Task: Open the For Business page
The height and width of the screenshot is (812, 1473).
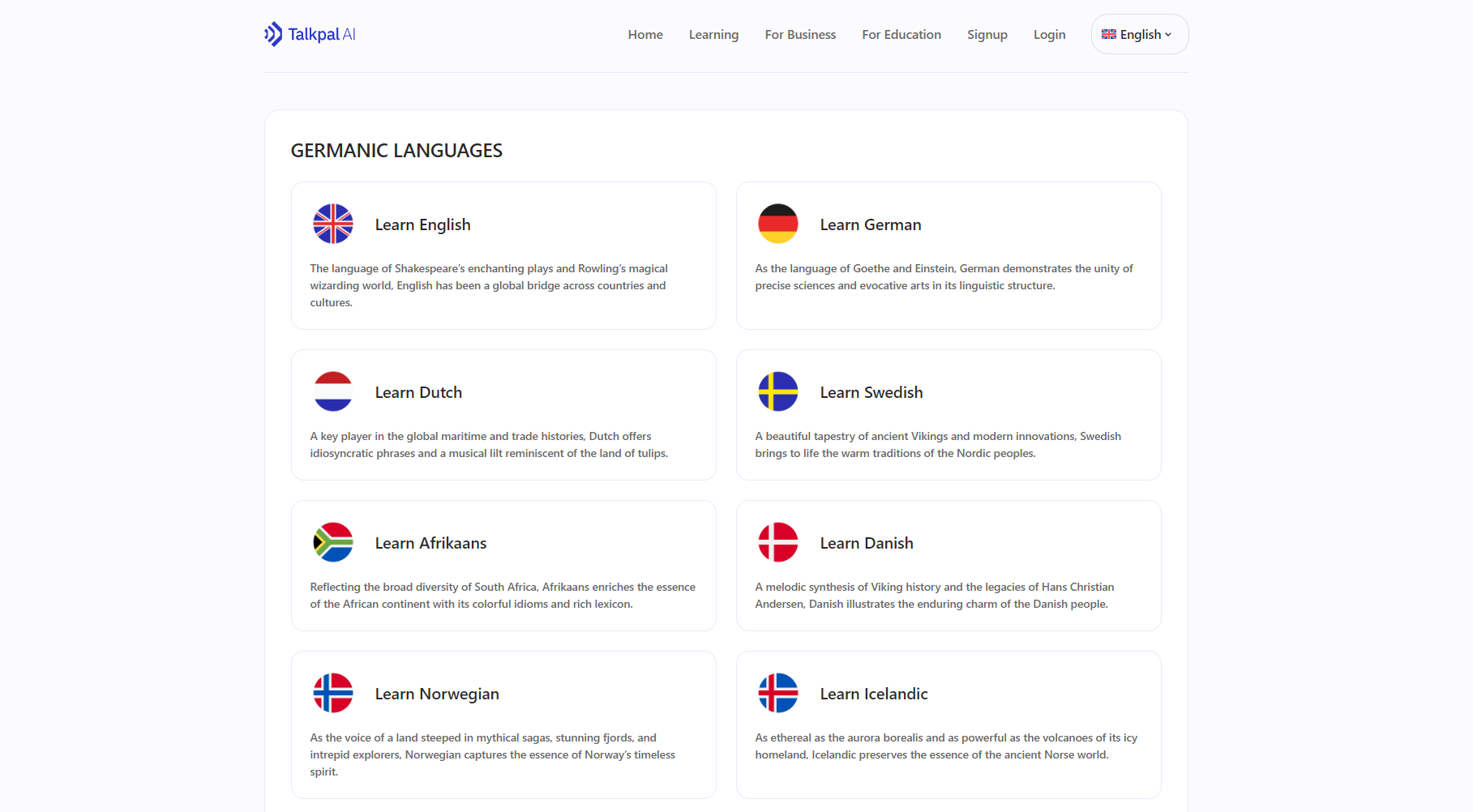Action: coord(800,35)
